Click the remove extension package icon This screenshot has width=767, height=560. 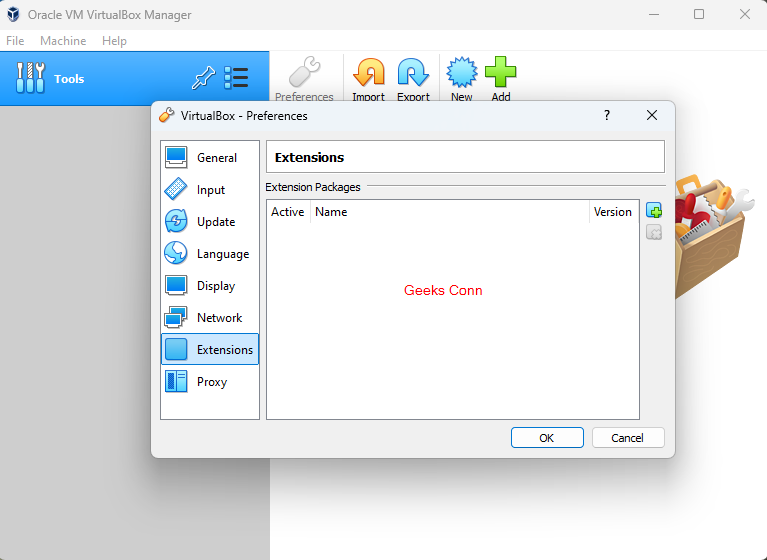(x=654, y=232)
